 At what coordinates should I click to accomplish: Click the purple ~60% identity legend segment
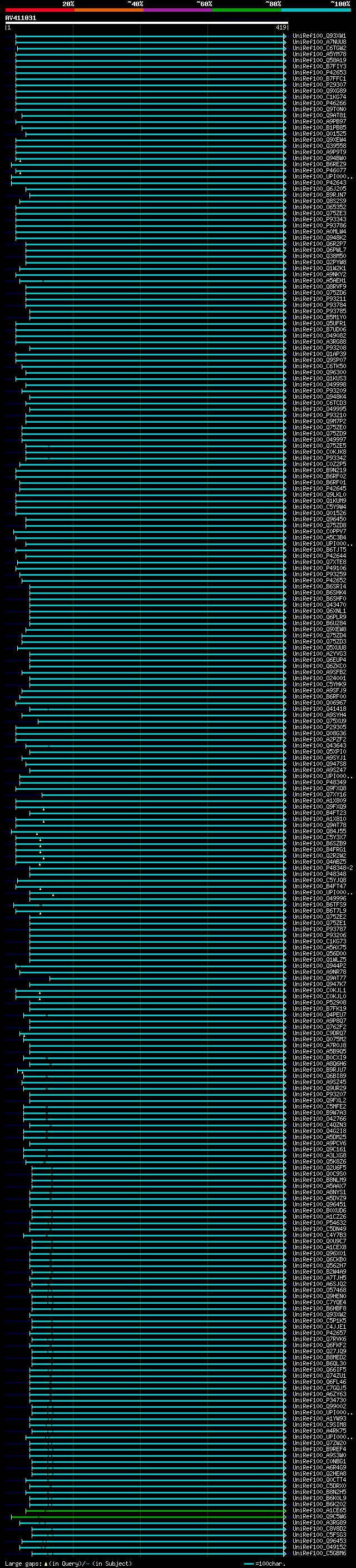pyautogui.click(x=179, y=10)
